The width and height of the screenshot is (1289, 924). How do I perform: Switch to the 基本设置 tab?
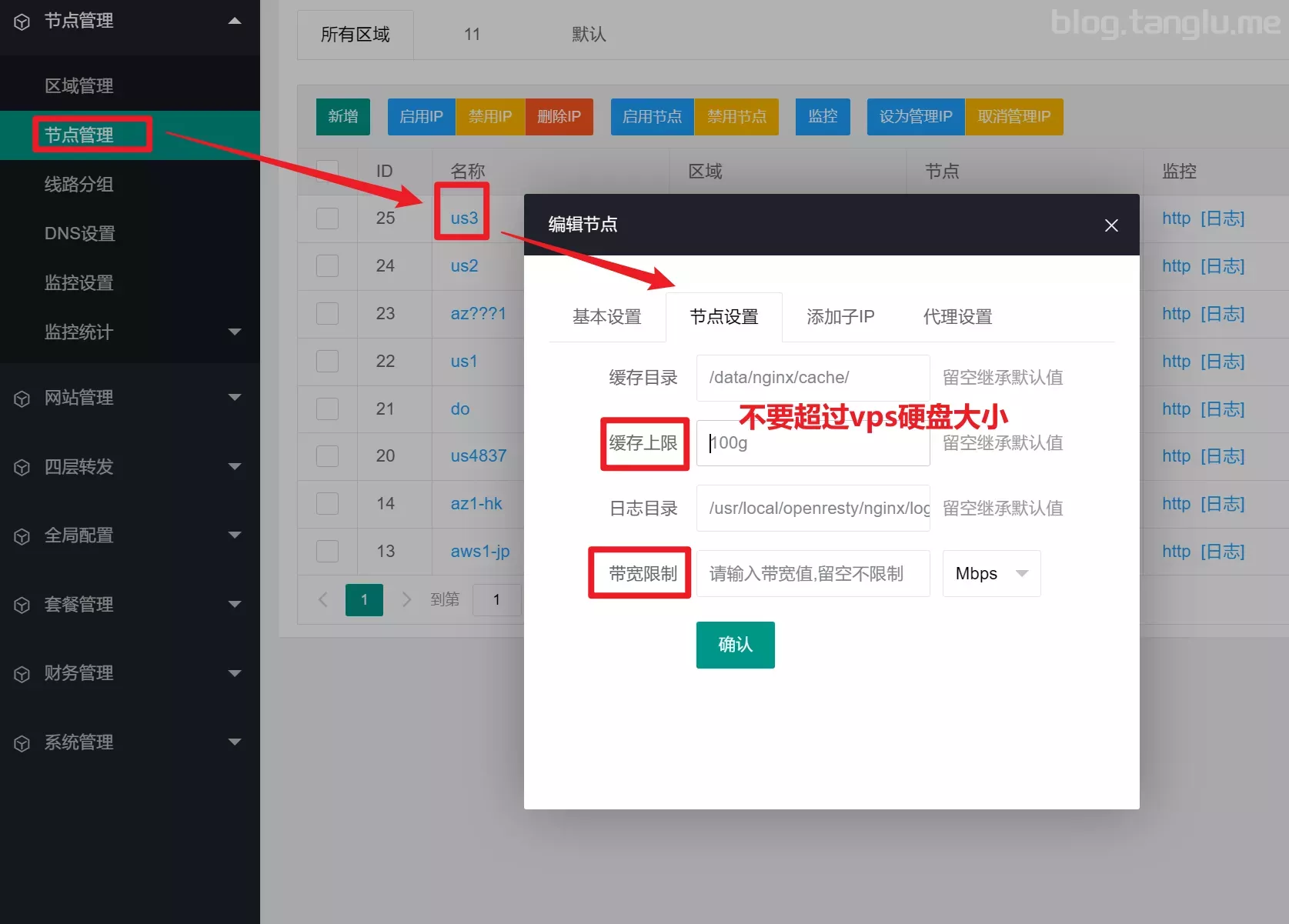(606, 317)
